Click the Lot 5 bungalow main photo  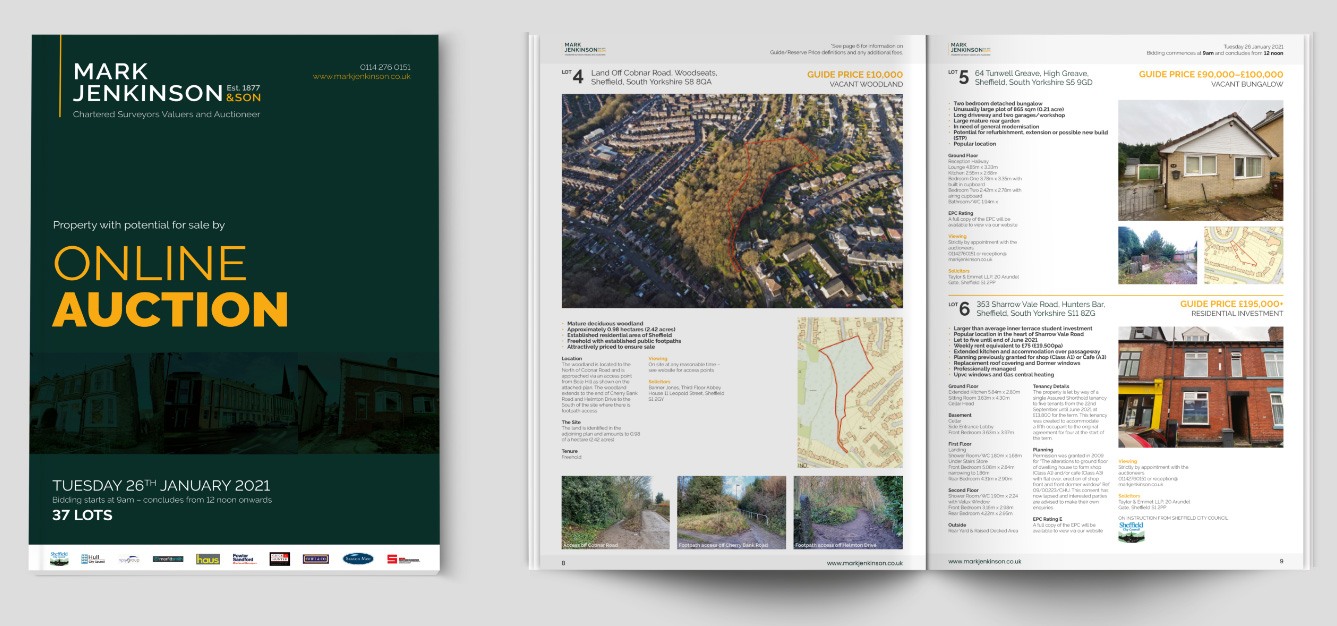pyautogui.click(x=1200, y=160)
